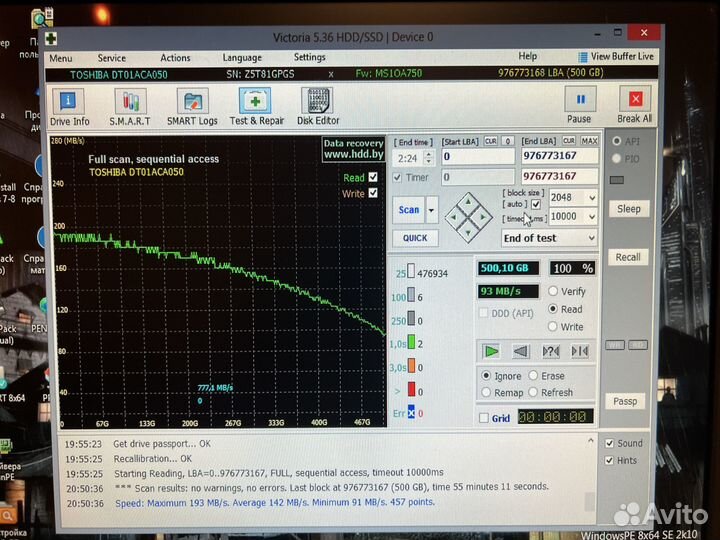Toggle the Read graph checkbox

click(373, 177)
